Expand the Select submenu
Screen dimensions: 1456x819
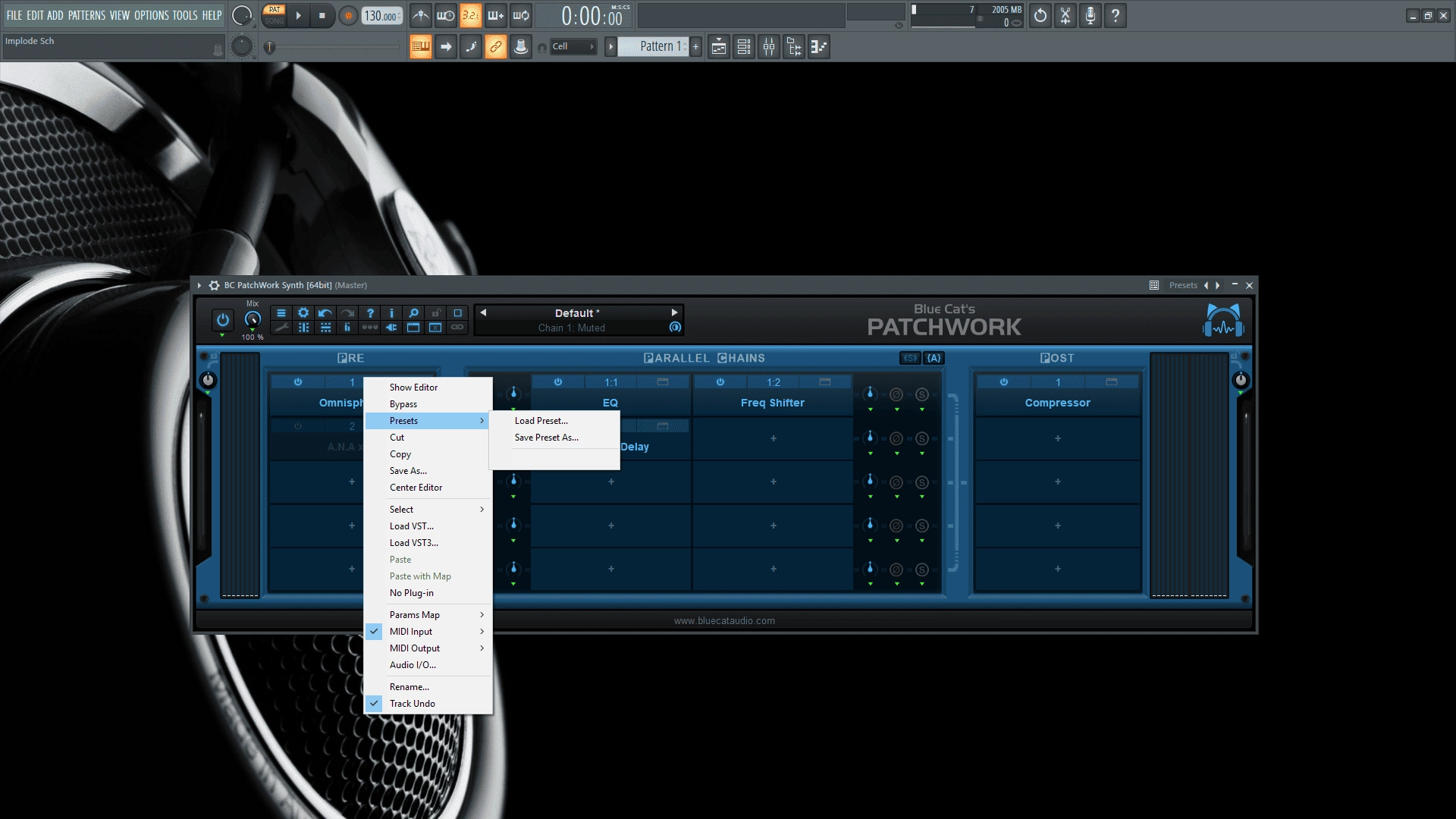click(x=428, y=510)
